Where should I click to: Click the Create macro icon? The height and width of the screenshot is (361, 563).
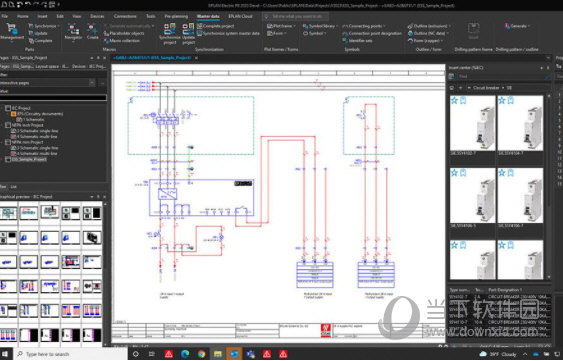point(92,28)
